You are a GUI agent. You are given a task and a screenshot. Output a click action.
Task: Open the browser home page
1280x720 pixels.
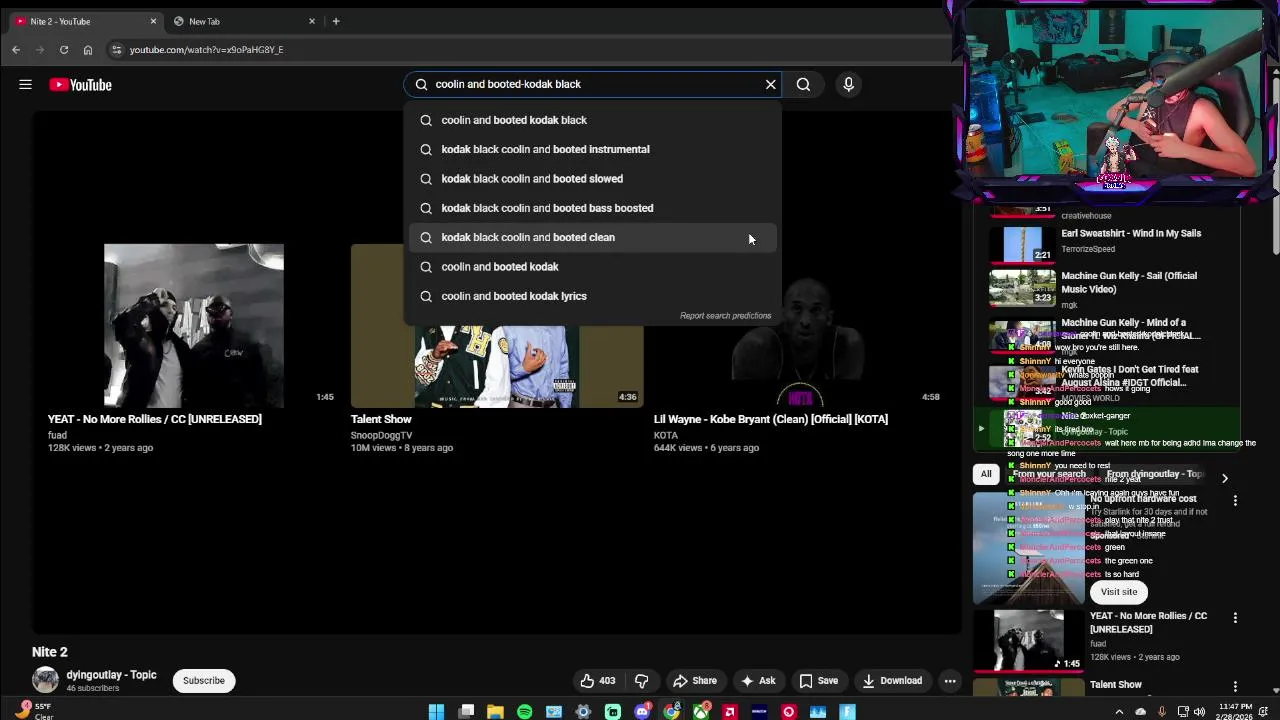[88, 49]
